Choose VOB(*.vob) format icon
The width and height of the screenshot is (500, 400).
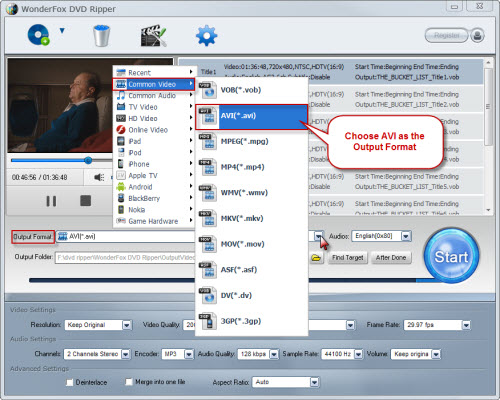[208, 90]
